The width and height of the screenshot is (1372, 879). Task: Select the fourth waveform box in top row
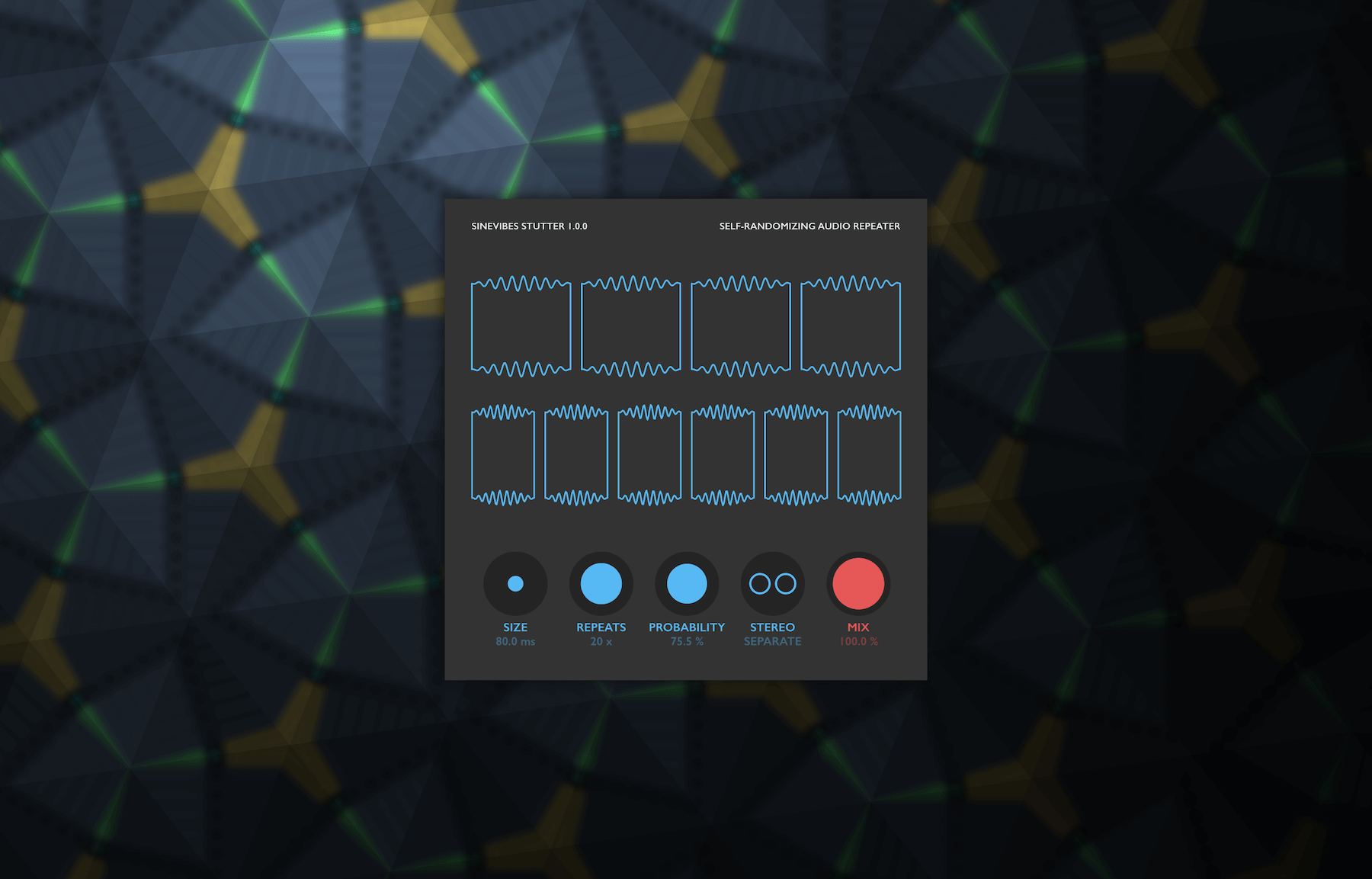pyautogui.click(x=851, y=326)
